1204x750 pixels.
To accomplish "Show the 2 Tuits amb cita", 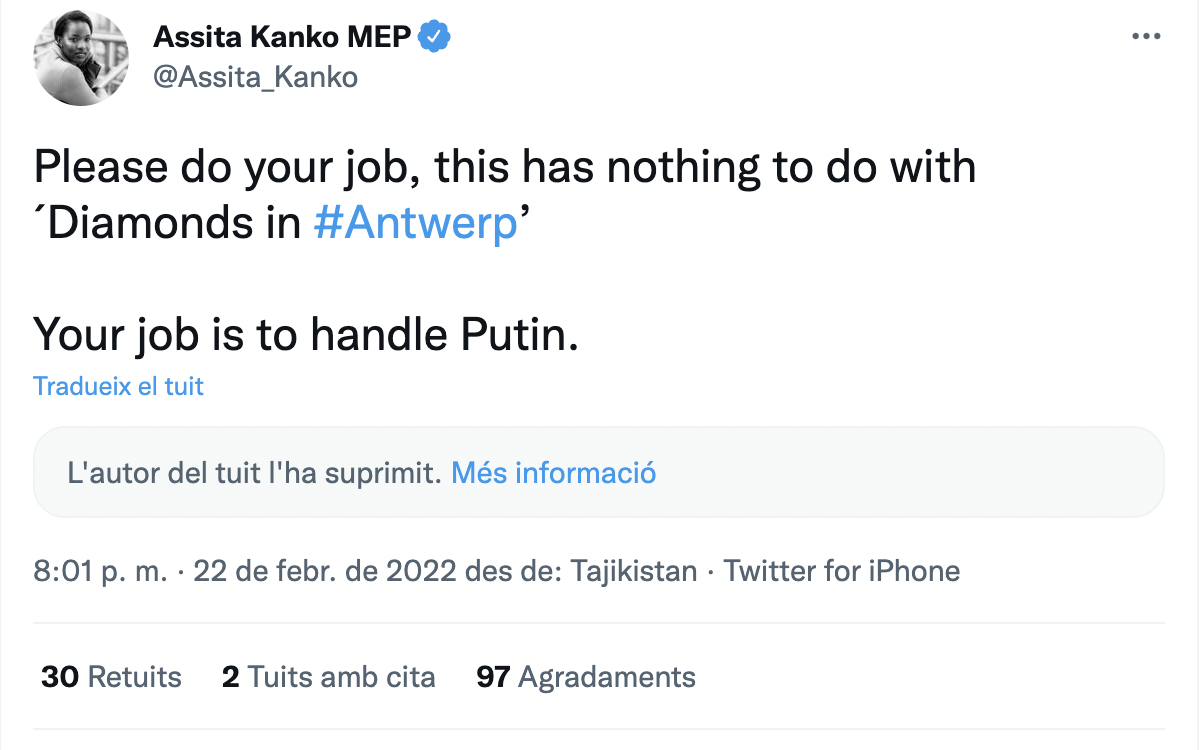I will click(328, 677).
